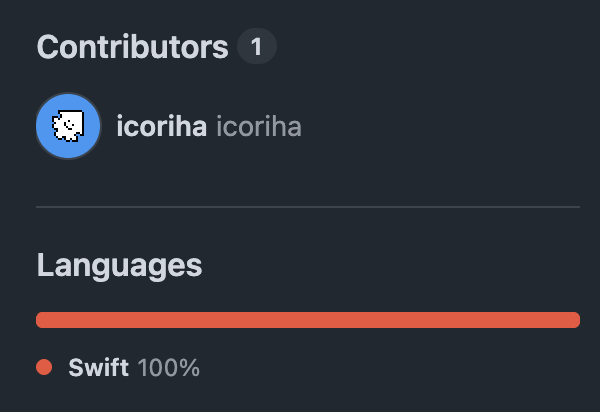The width and height of the screenshot is (600, 412).
Task: Click the rounded pill counter beside Contributors
Action: pyautogui.click(x=257, y=46)
